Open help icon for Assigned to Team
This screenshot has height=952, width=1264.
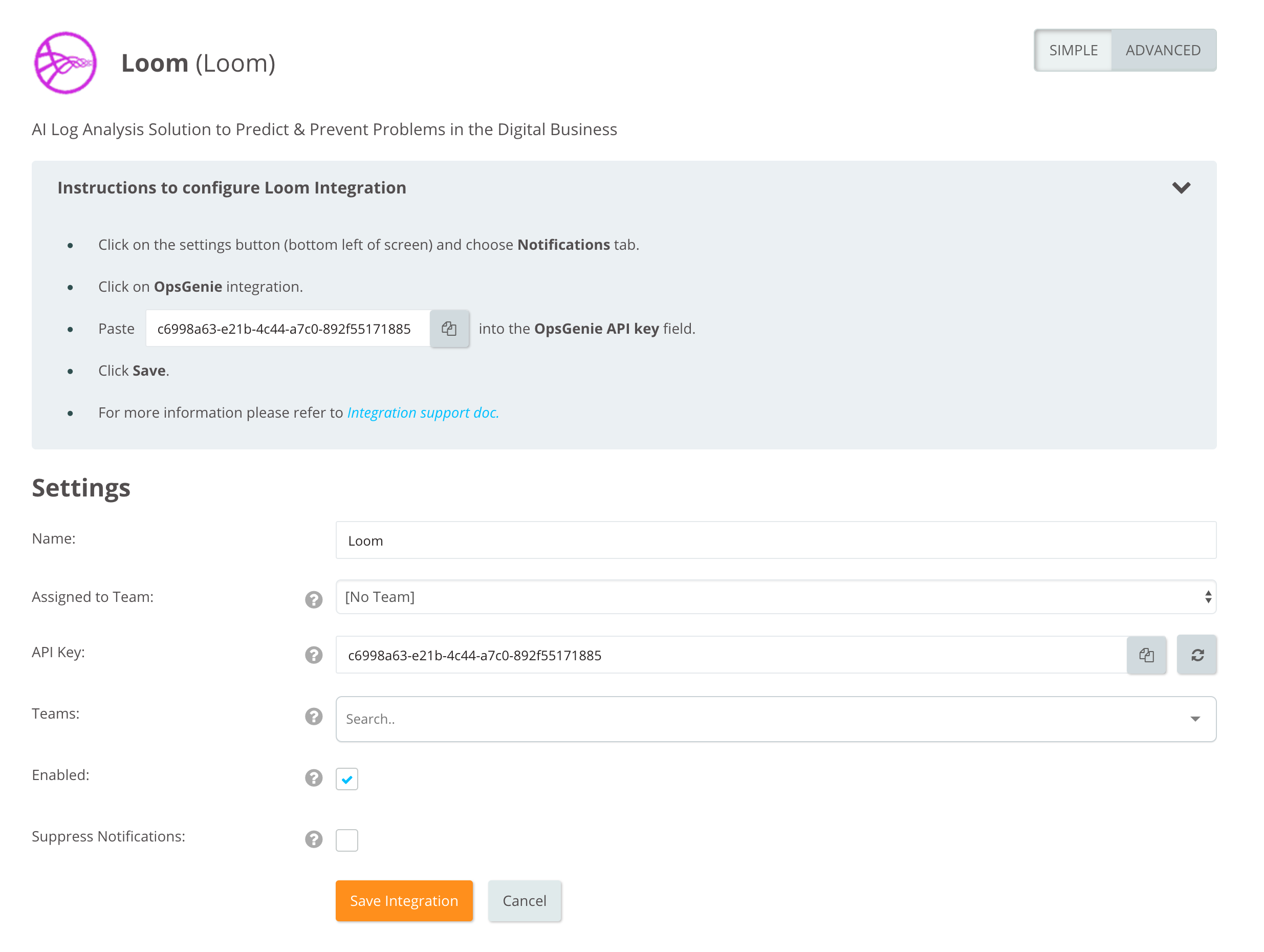click(314, 599)
